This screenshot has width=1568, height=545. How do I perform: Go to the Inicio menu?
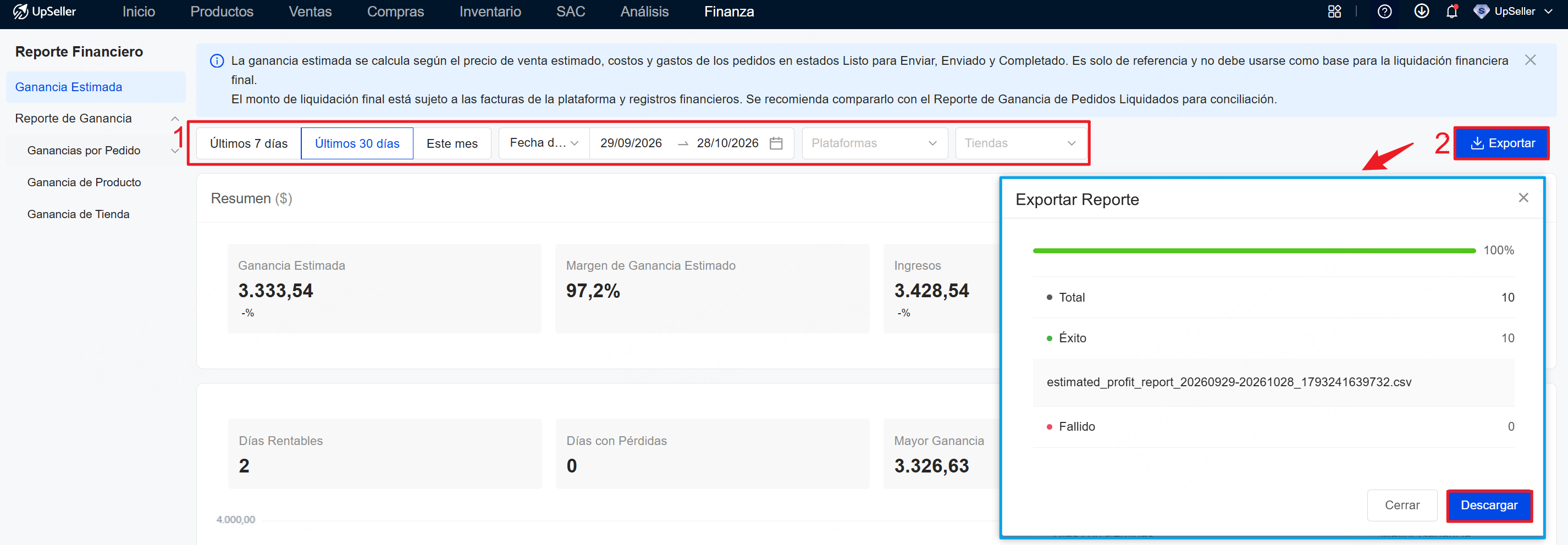click(x=139, y=12)
